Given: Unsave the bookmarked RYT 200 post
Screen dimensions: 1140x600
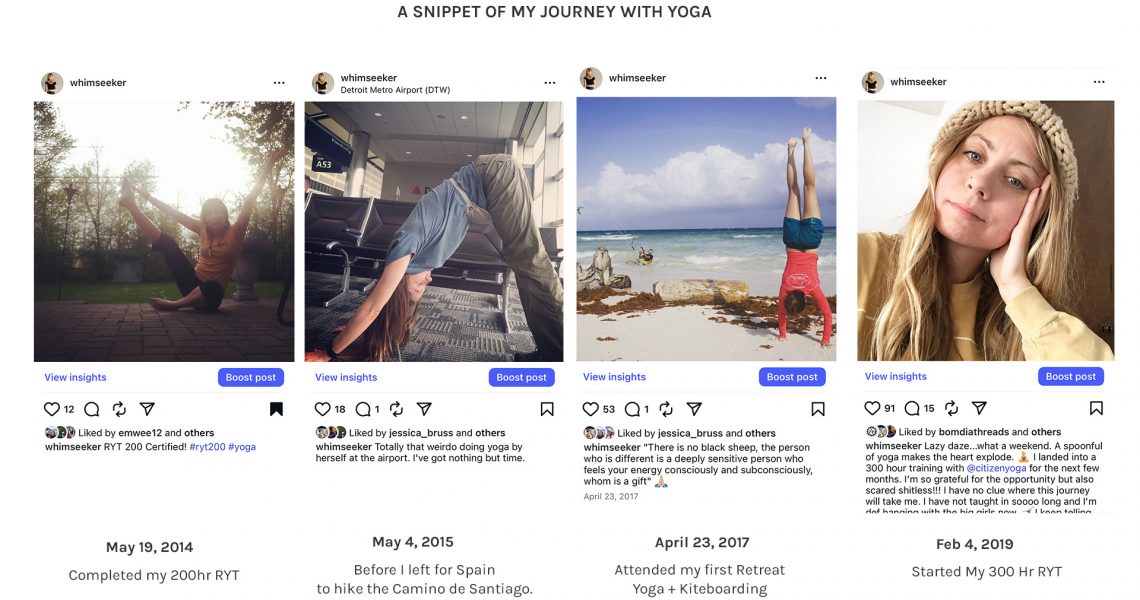Looking at the screenshot, I should [276, 409].
